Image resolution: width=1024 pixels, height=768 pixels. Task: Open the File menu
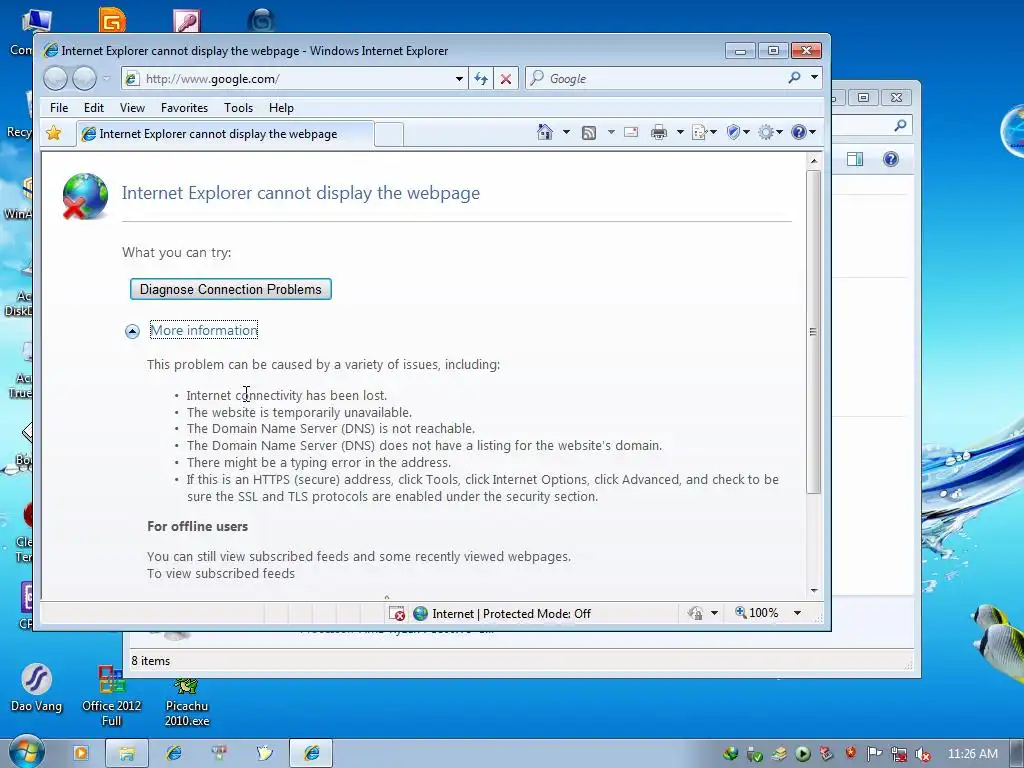59,108
